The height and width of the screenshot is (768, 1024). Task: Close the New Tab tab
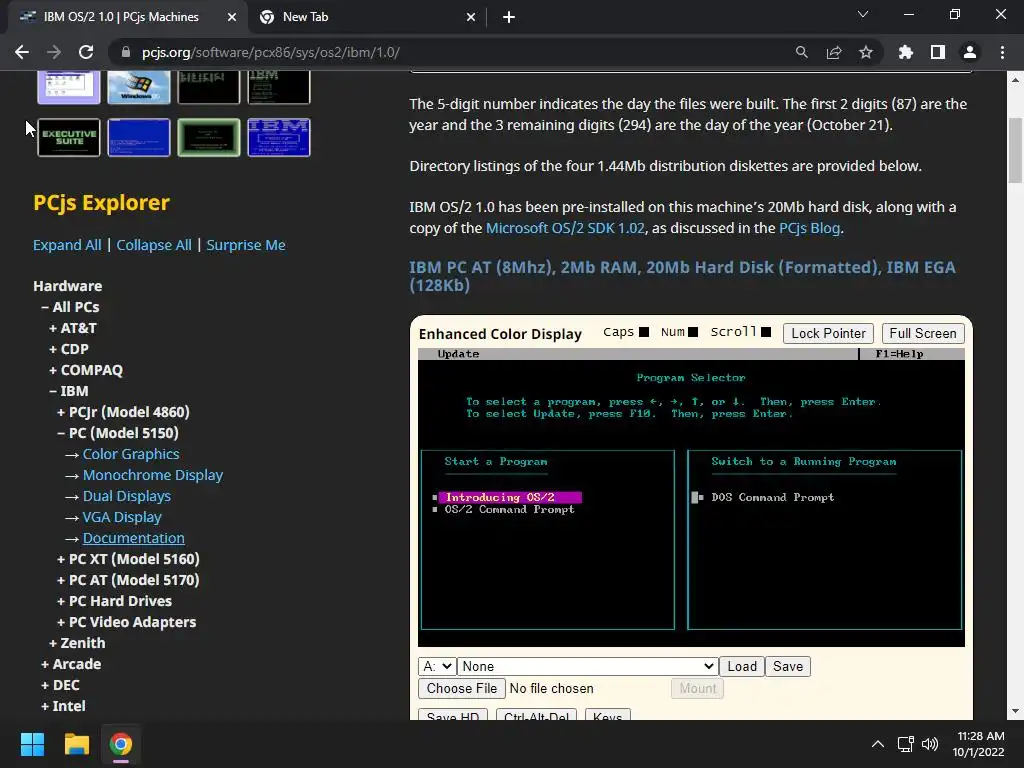(x=471, y=18)
